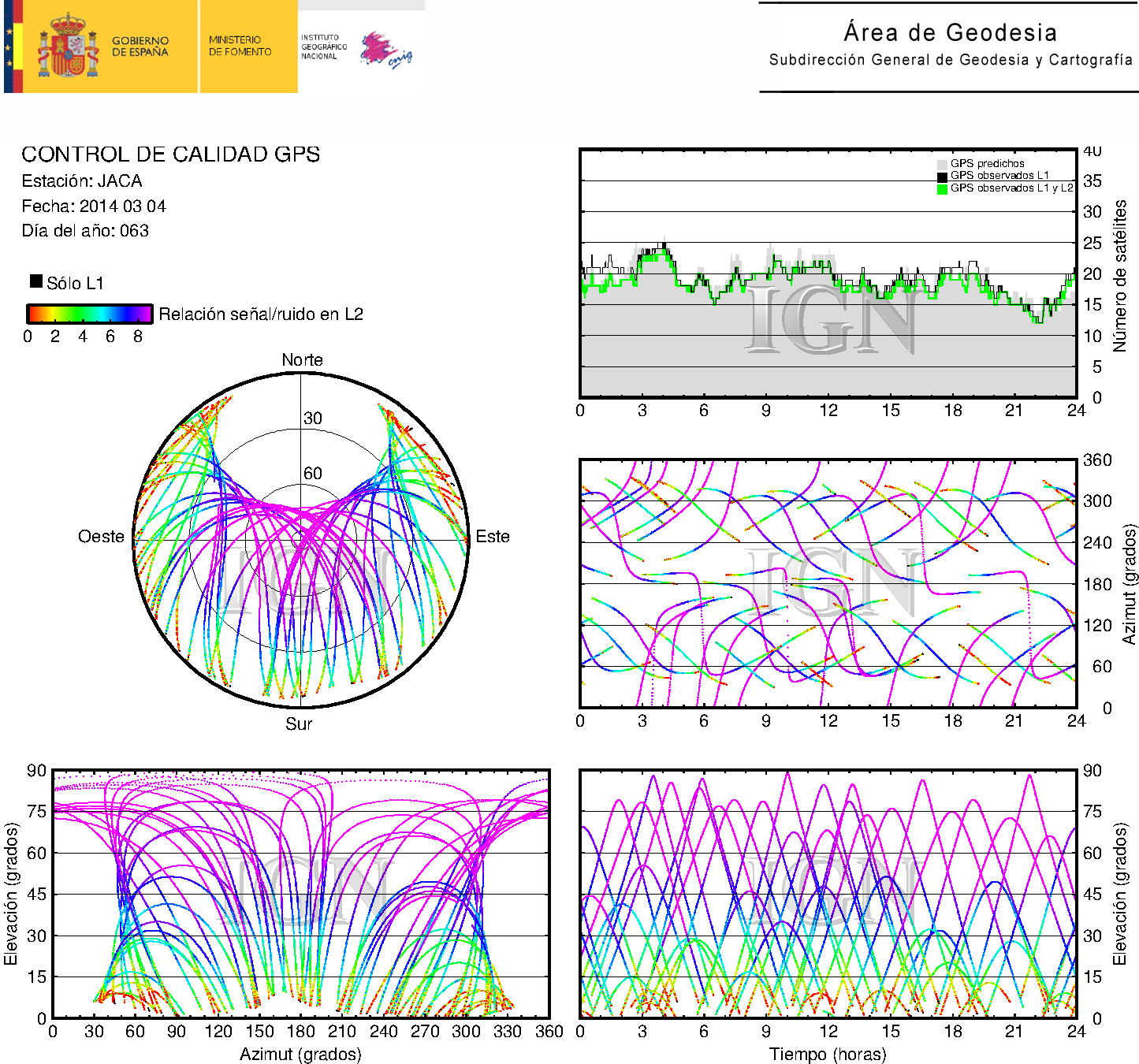The image size is (1139, 1064).
Task: Click the Oeste label on the sky plot
Action: [101, 537]
